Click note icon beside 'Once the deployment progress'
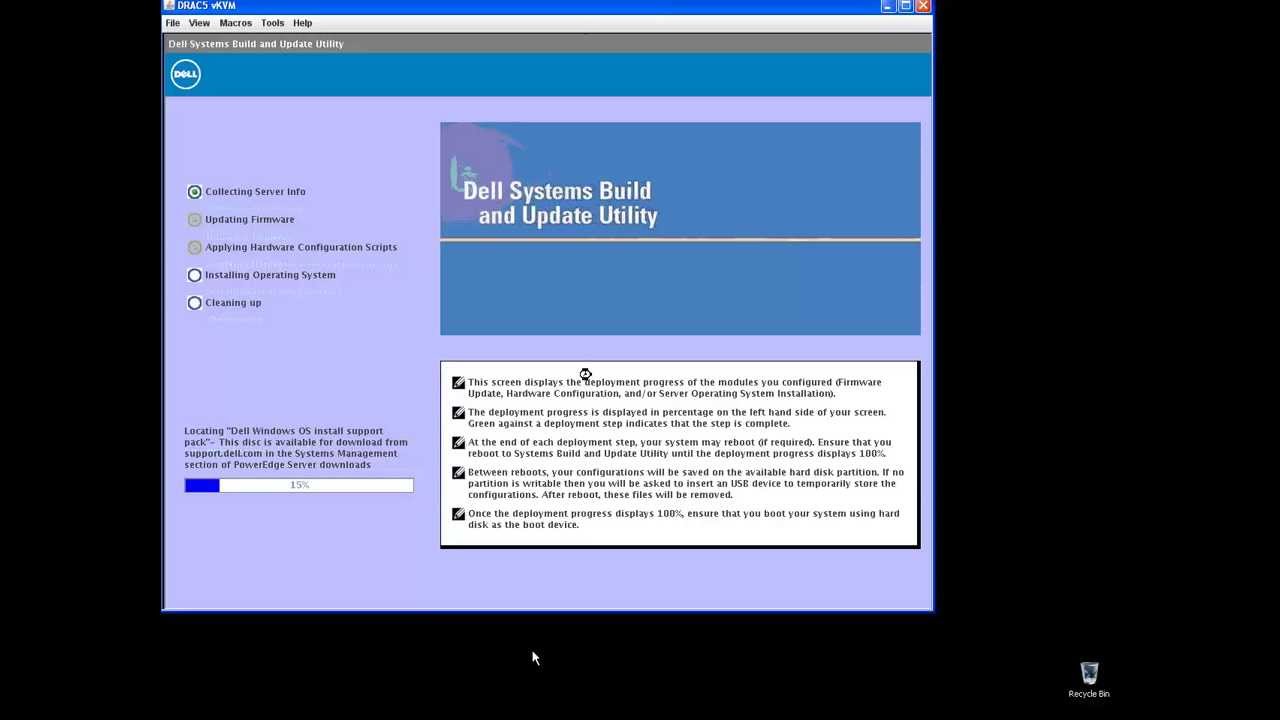This screenshot has width=1280, height=720. point(458,514)
